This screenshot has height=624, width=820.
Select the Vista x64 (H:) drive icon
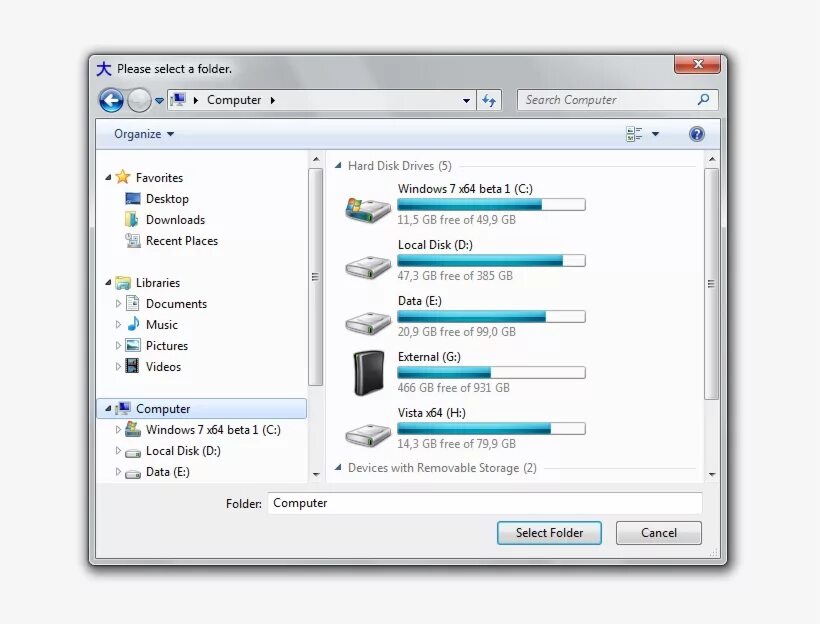(368, 435)
